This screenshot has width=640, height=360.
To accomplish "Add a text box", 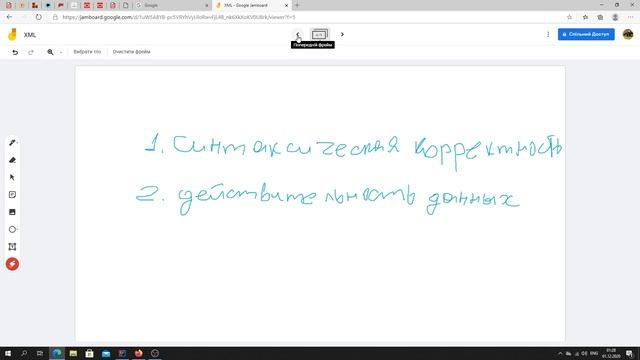I will [12, 247].
